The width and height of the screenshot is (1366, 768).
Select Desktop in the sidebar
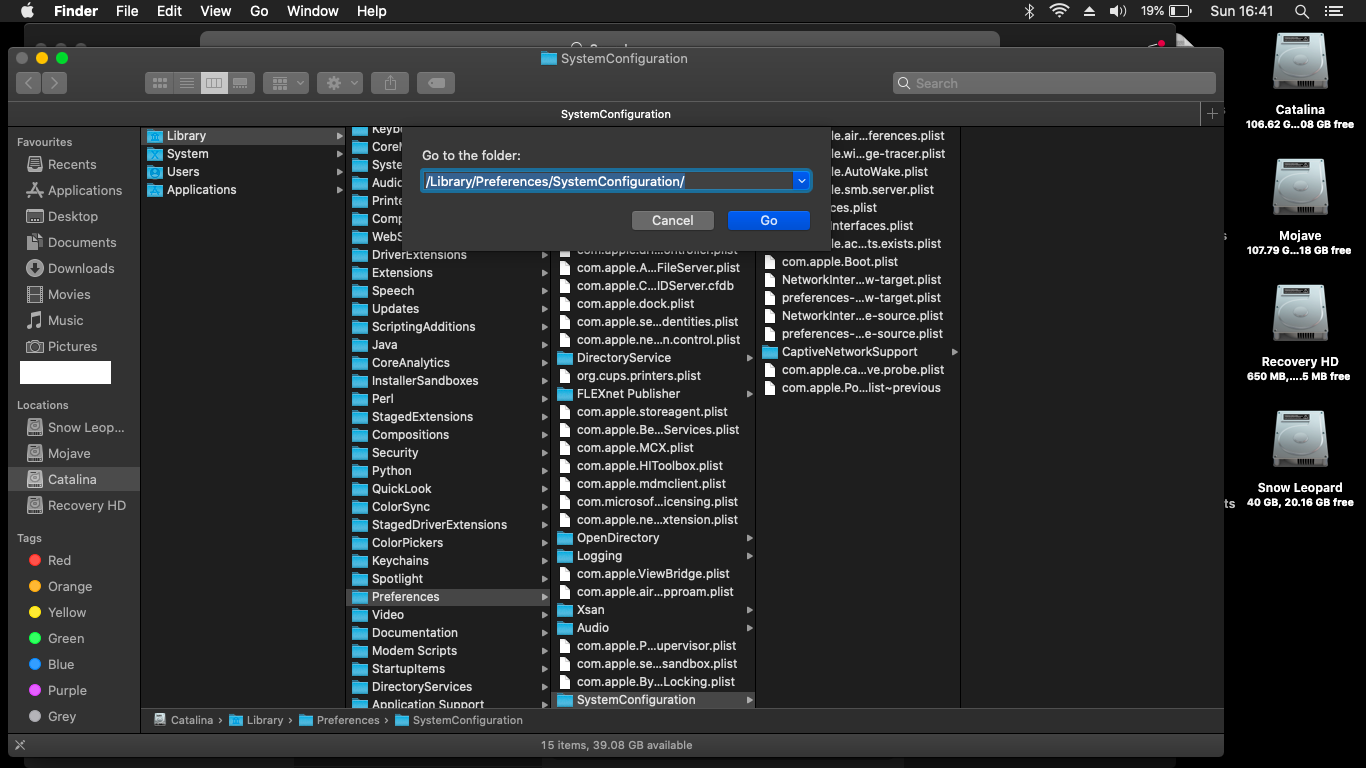click(x=73, y=217)
